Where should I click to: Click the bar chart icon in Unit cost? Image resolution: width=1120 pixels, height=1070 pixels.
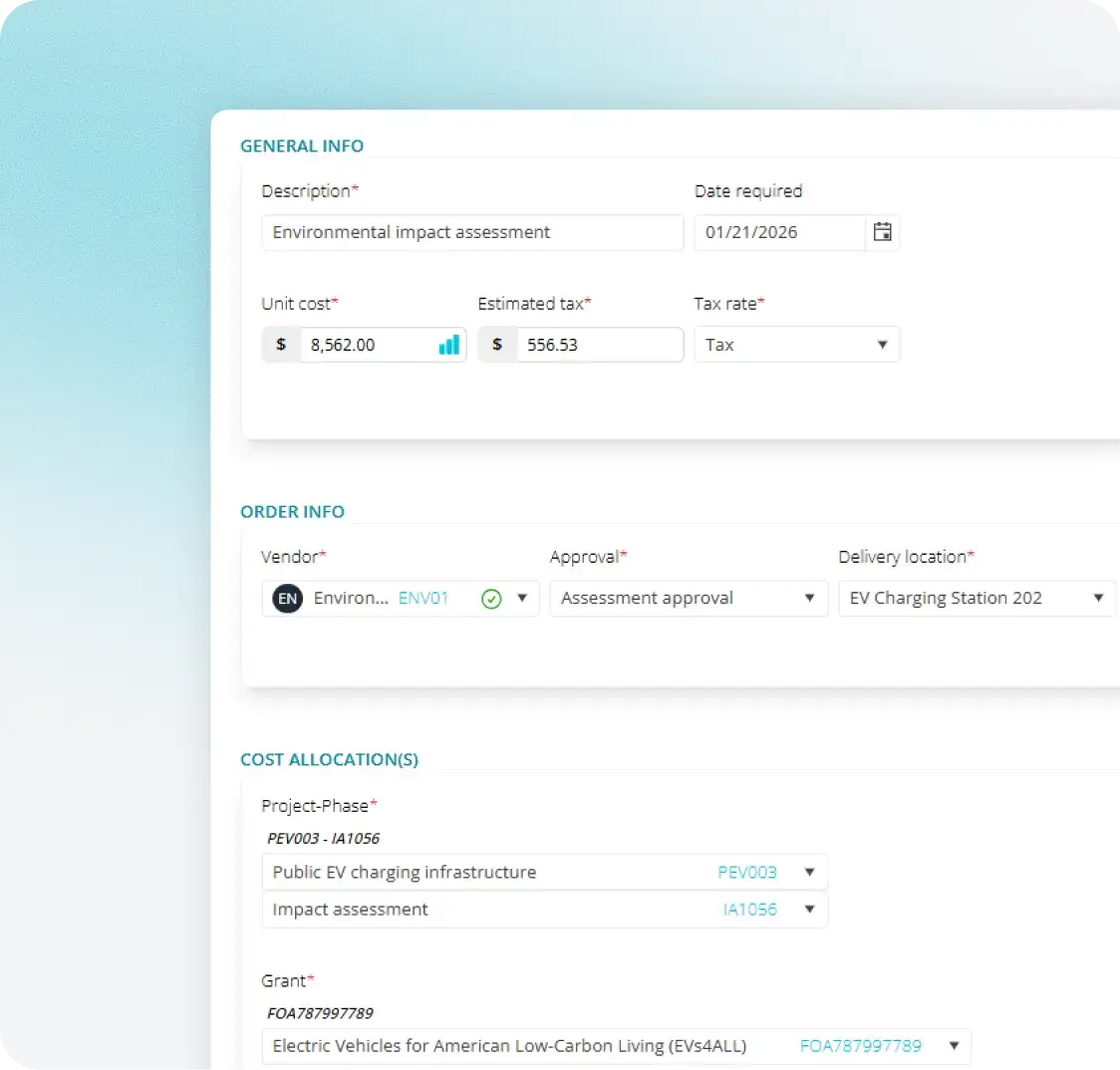449,345
